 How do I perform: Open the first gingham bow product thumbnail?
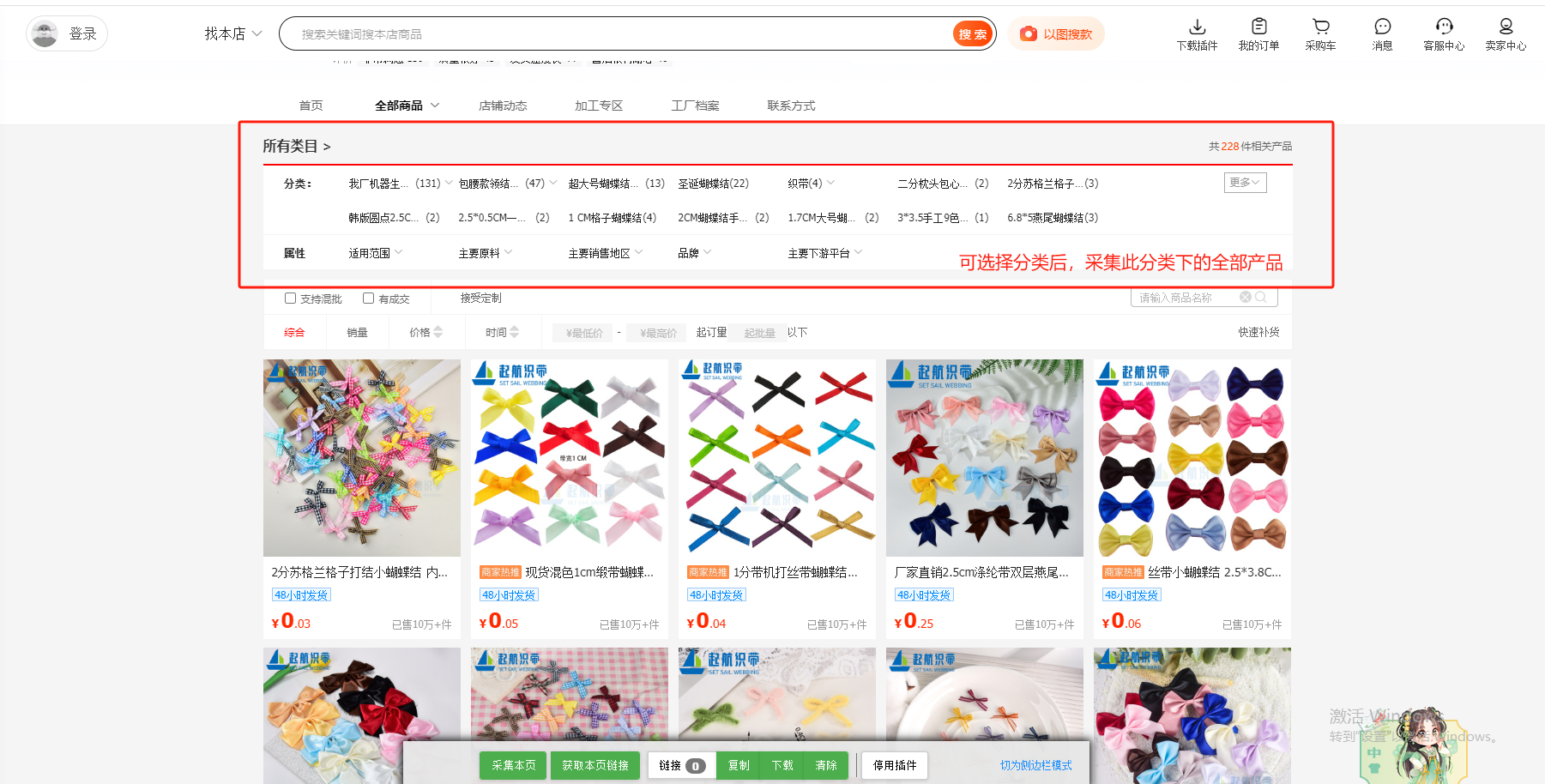click(361, 458)
